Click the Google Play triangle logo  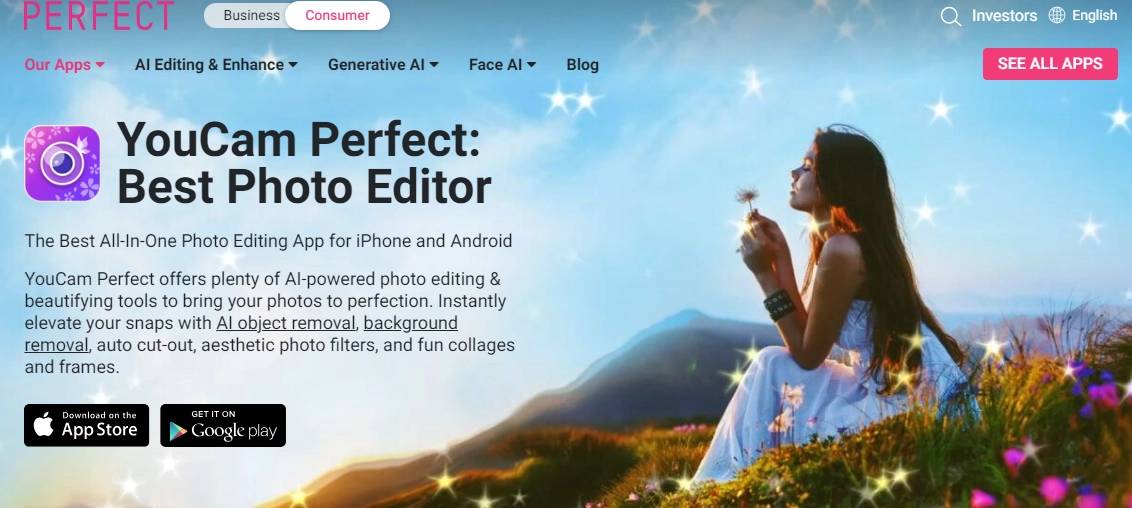coord(178,431)
